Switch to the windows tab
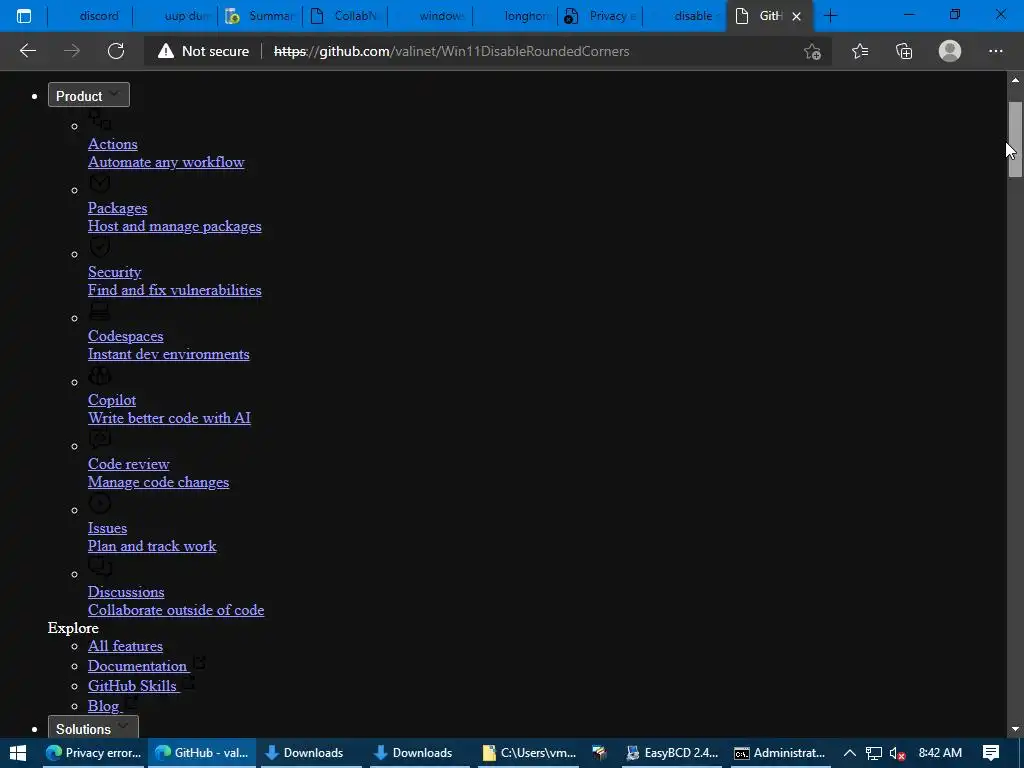The width and height of the screenshot is (1024, 768). coord(430,16)
